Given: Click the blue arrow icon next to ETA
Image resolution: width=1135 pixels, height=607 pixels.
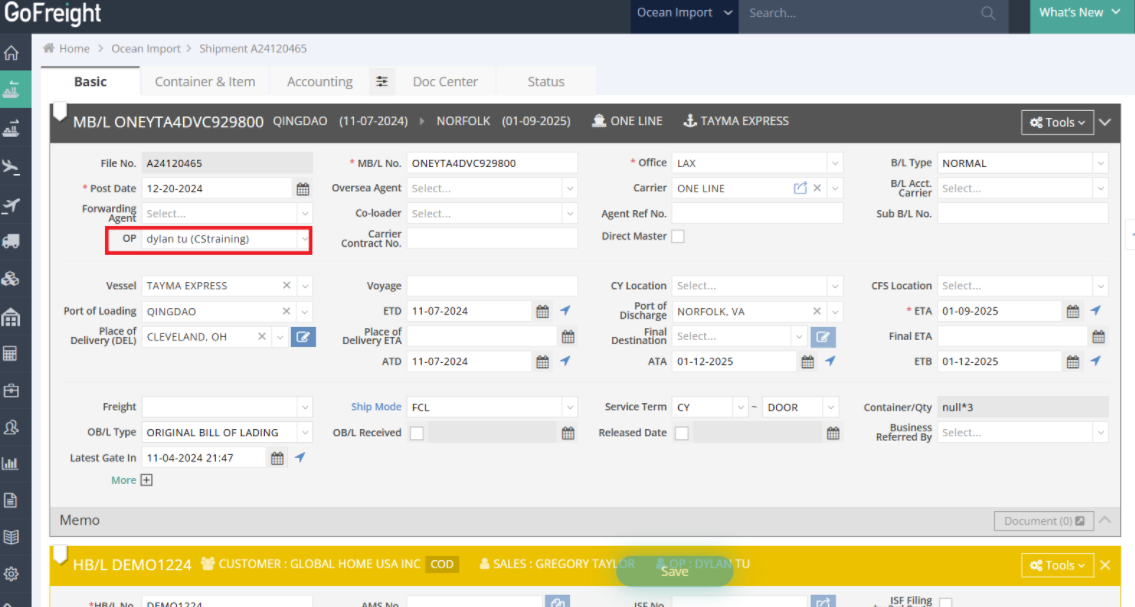Looking at the screenshot, I should click(x=1095, y=311).
